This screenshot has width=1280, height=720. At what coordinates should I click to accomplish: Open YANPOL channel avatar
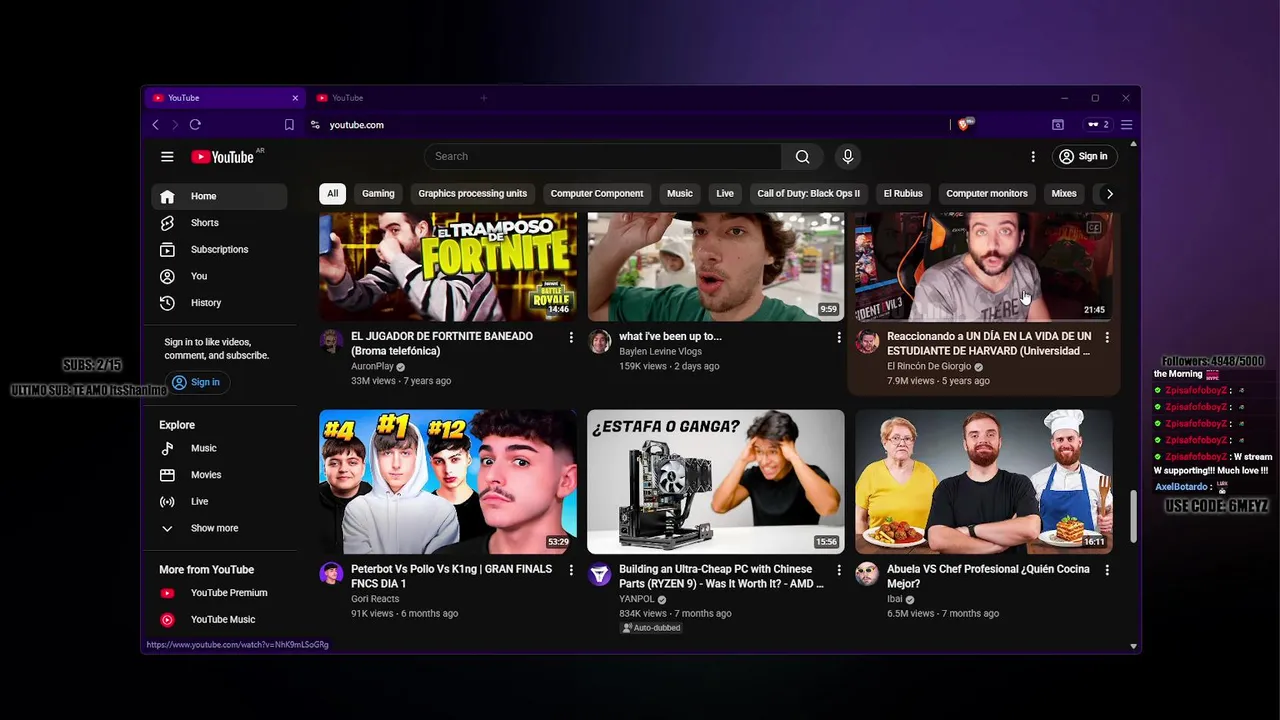pos(599,574)
